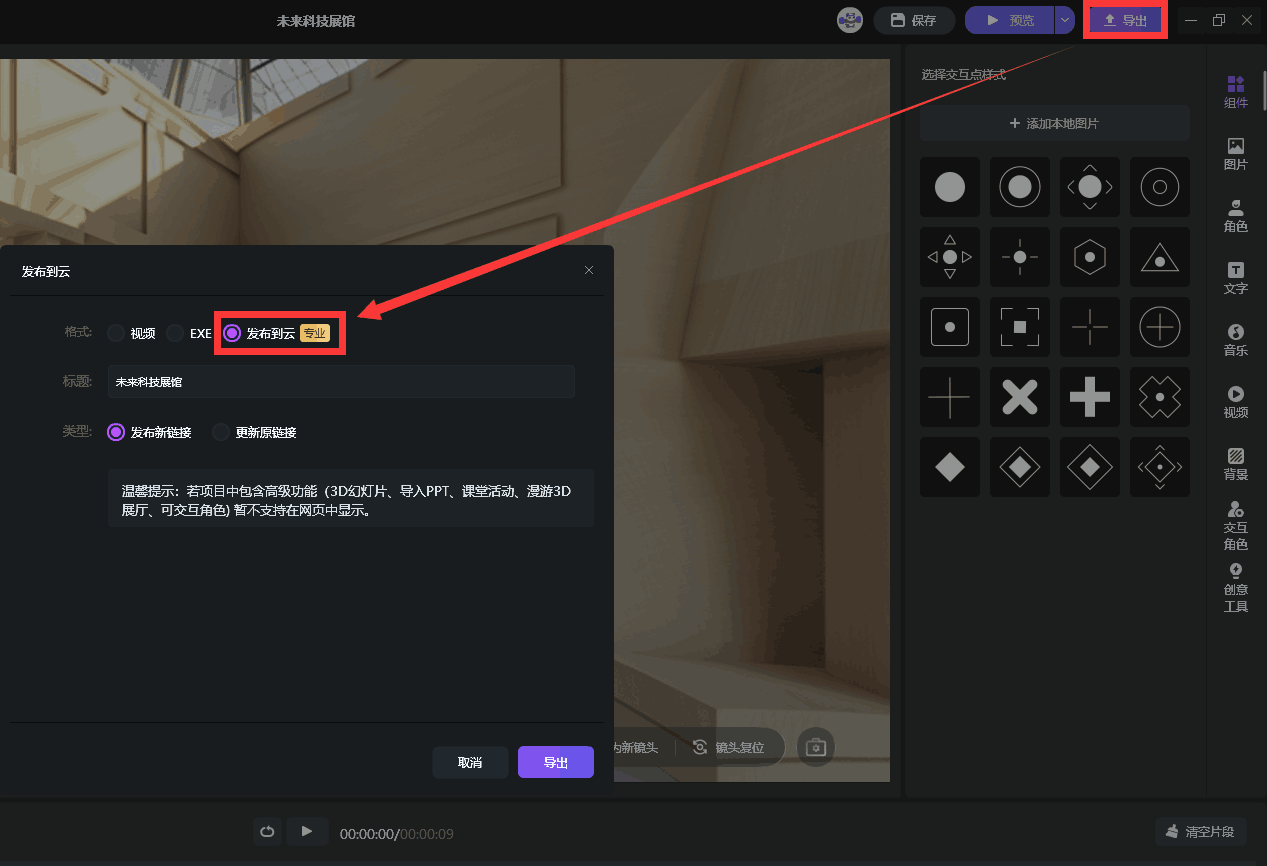Choose 更新原链接 radio option
Screen dimensions: 1267x866
[221, 432]
